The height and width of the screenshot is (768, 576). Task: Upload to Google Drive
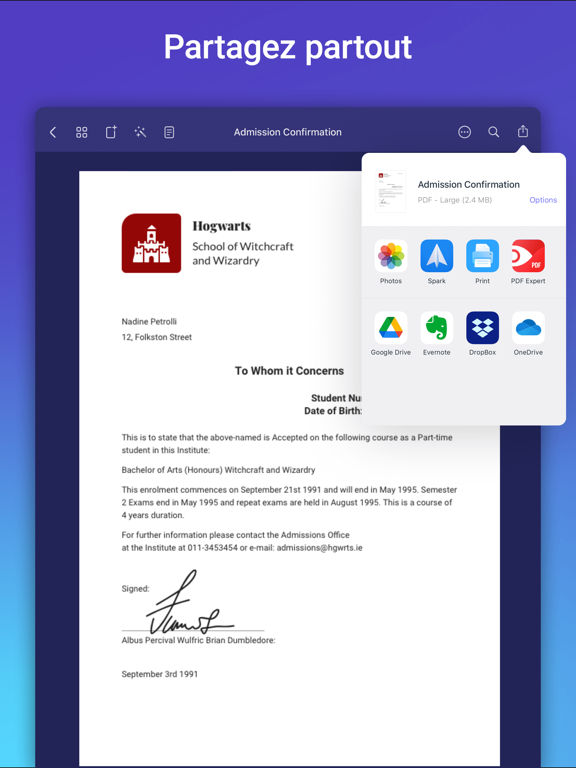coord(391,334)
